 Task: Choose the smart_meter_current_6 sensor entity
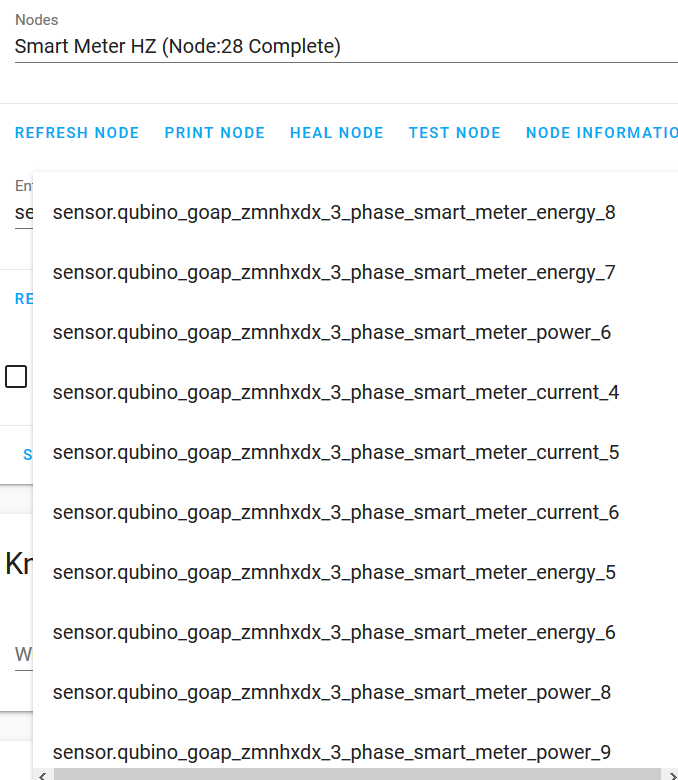336,512
